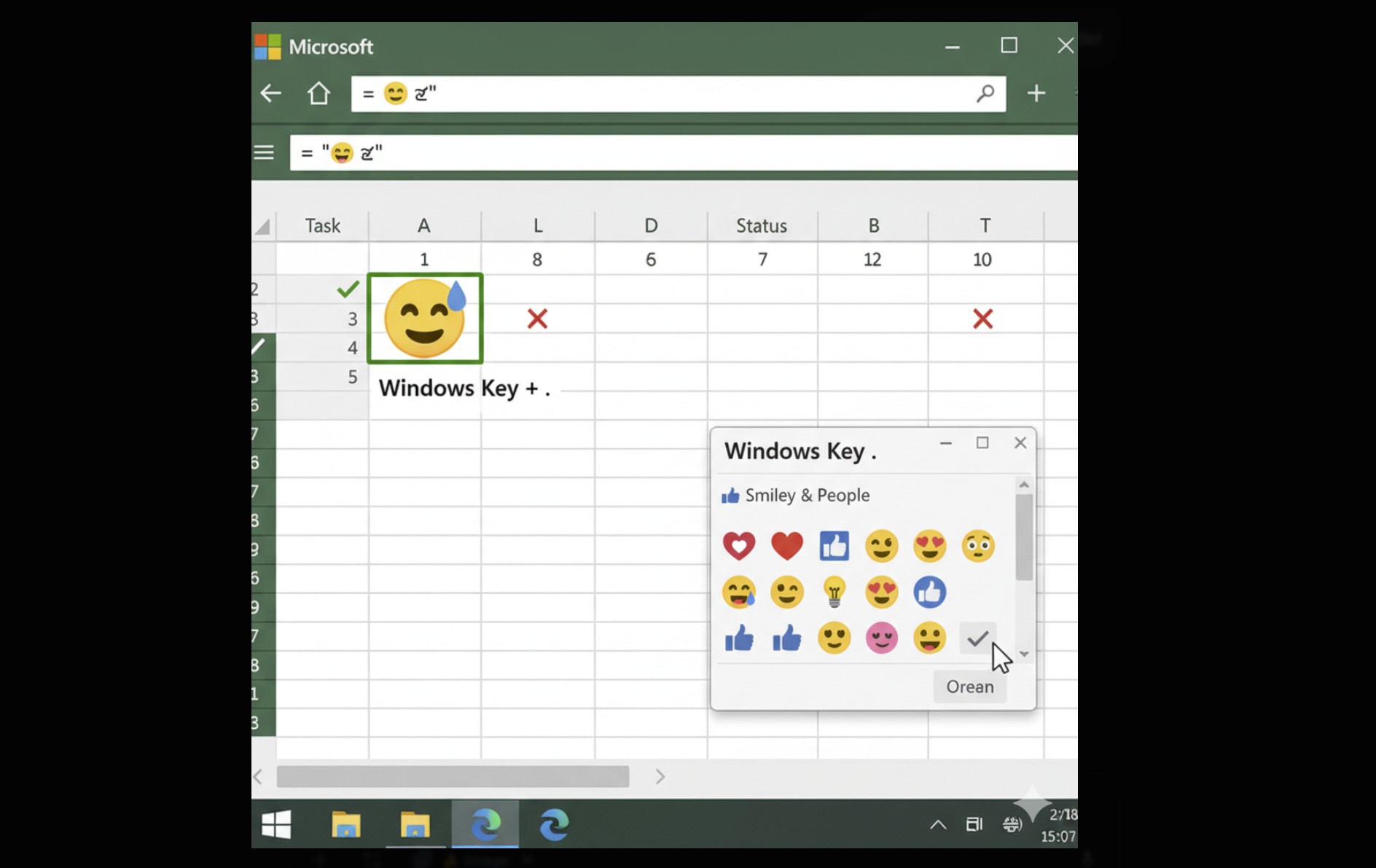1376x868 pixels.
Task: Select the square blue thumbs up emoji
Action: (x=834, y=546)
